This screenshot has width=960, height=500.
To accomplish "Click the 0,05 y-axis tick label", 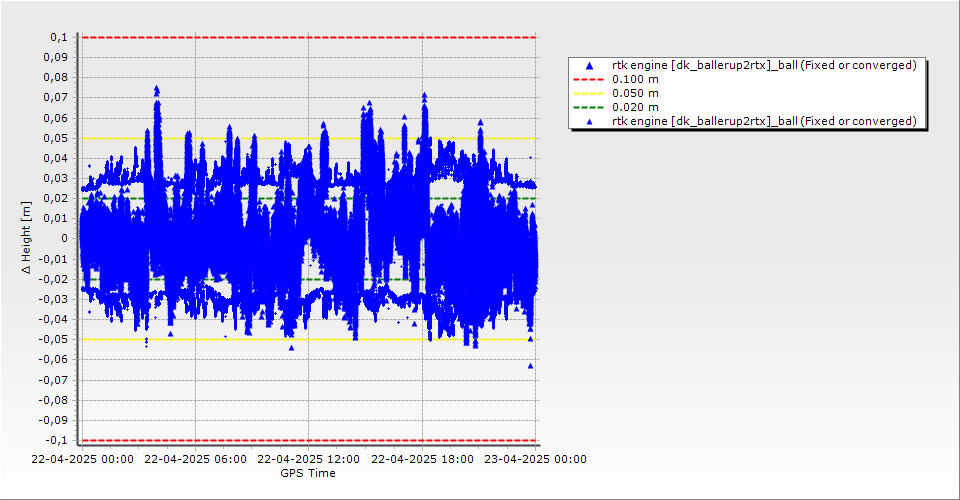I will point(56,138).
